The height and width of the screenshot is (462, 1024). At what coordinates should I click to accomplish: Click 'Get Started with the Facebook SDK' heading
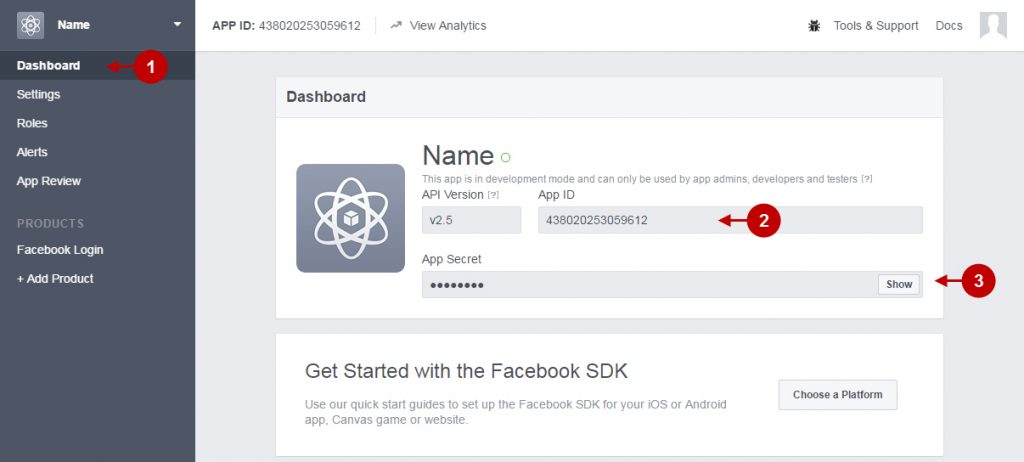[x=466, y=371]
